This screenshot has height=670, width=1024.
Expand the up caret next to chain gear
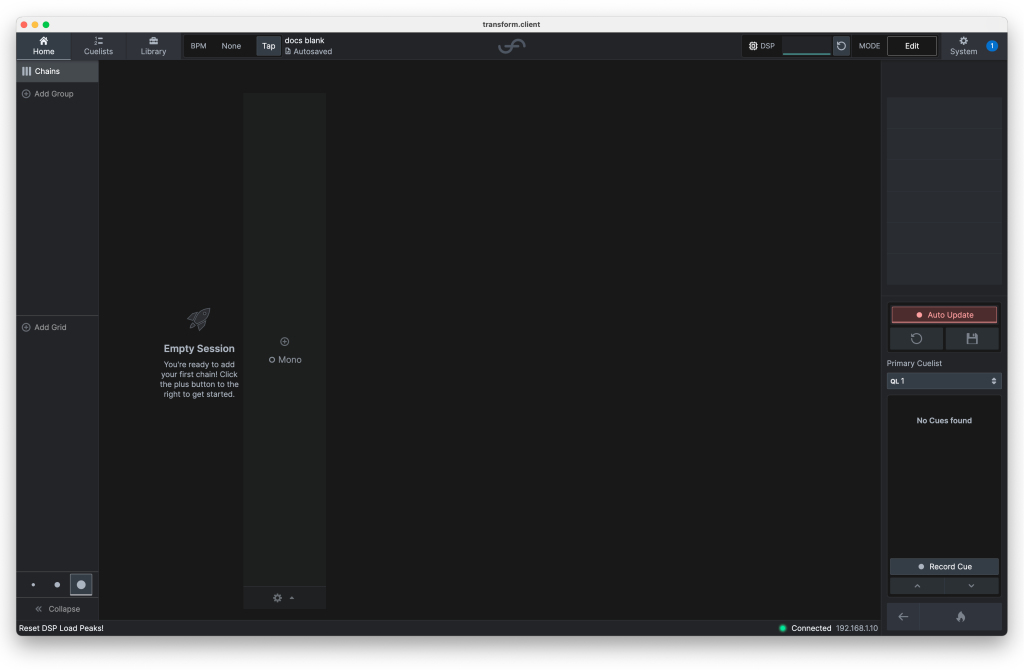[292, 598]
